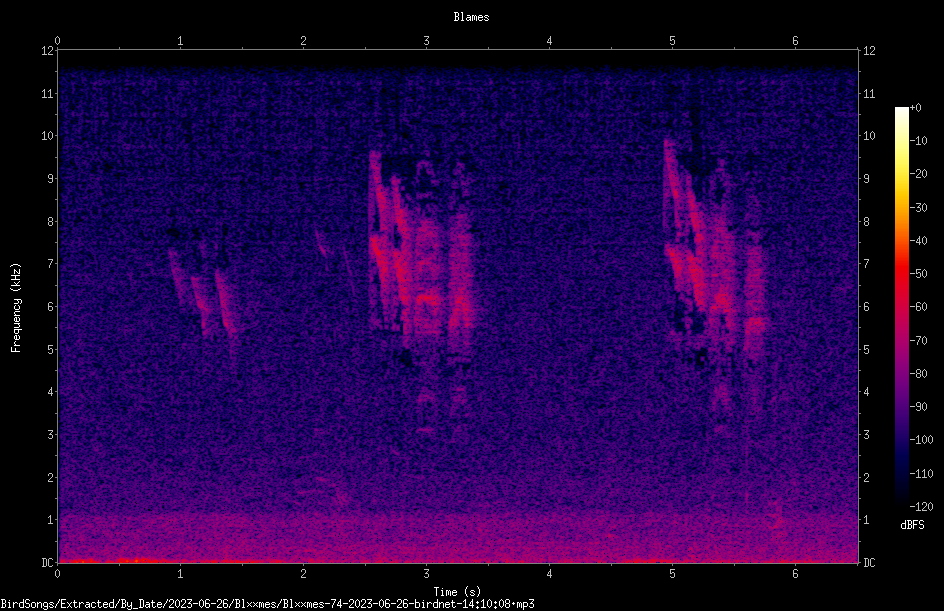Click the "Frequency (kHz)" axis label
Viewport: 944px width, 611px height.
(16, 307)
